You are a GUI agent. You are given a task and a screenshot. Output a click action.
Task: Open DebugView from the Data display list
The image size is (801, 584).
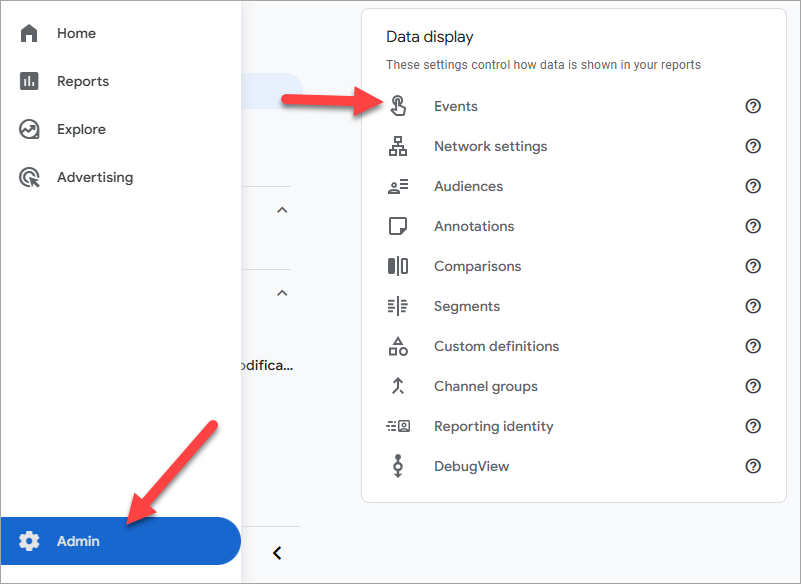tap(471, 466)
